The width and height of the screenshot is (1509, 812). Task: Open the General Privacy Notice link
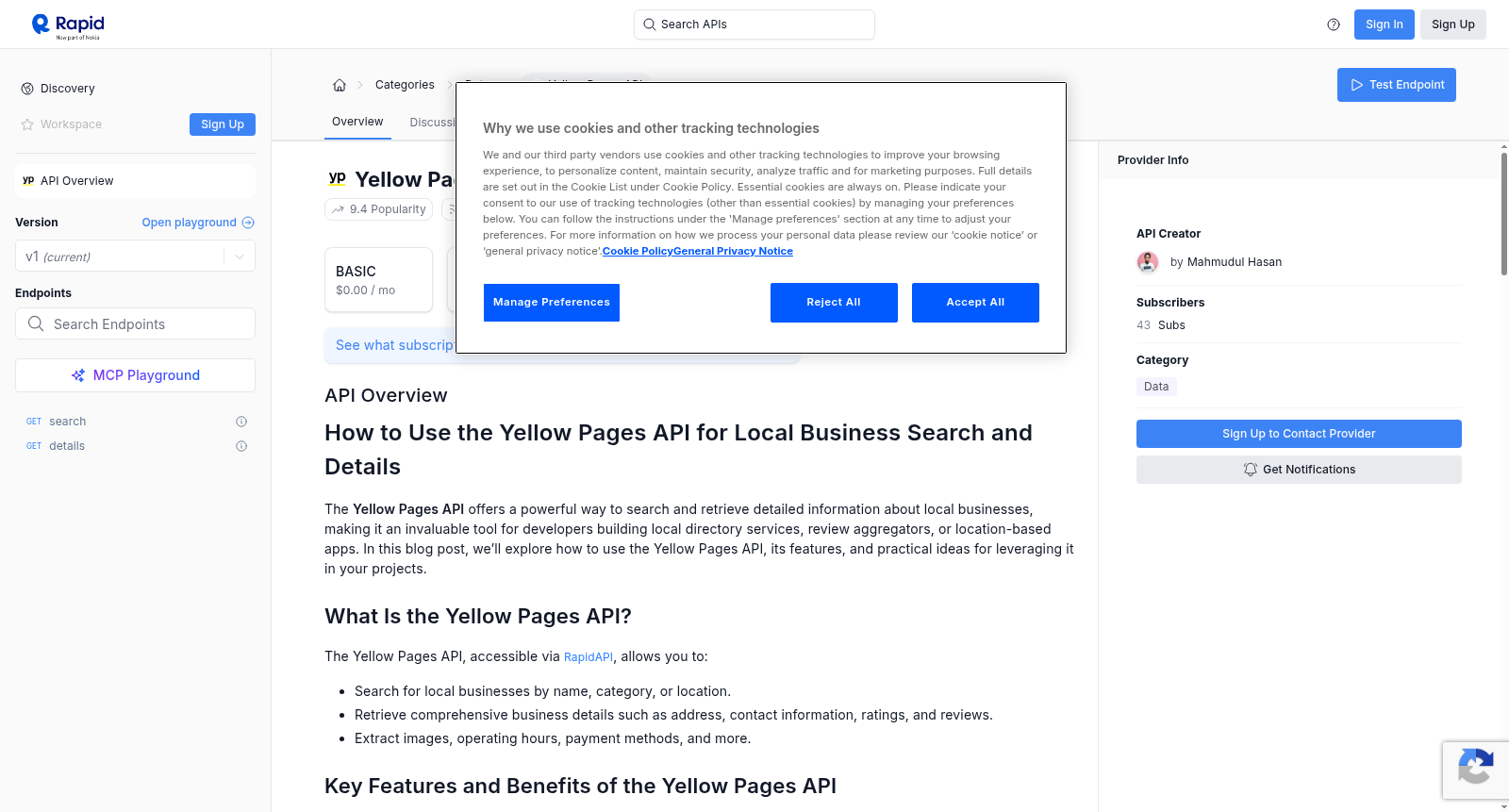[734, 251]
